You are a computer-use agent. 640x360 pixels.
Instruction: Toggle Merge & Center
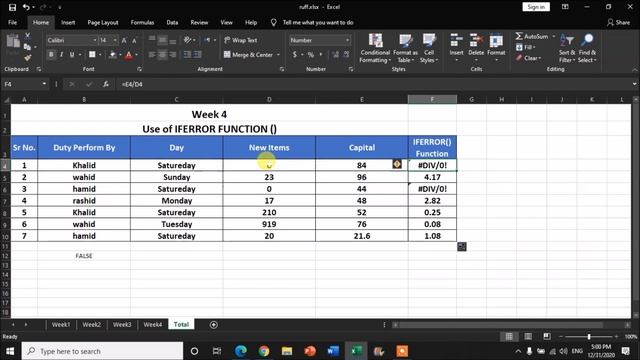[249, 54]
